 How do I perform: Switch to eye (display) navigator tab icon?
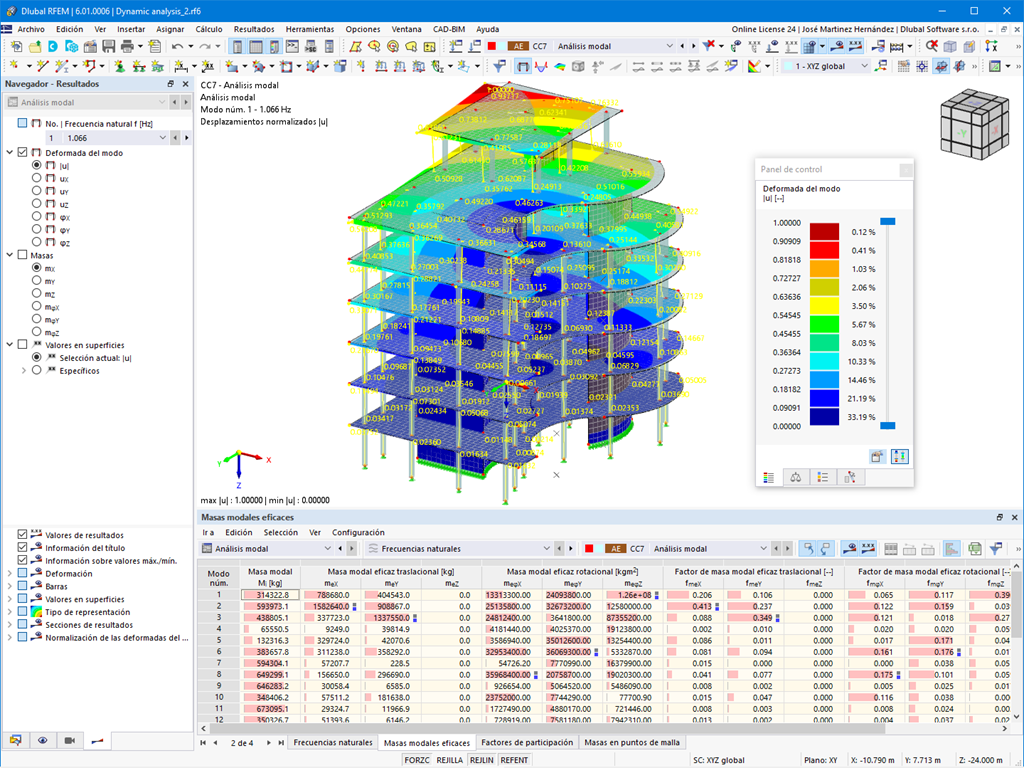point(42,740)
